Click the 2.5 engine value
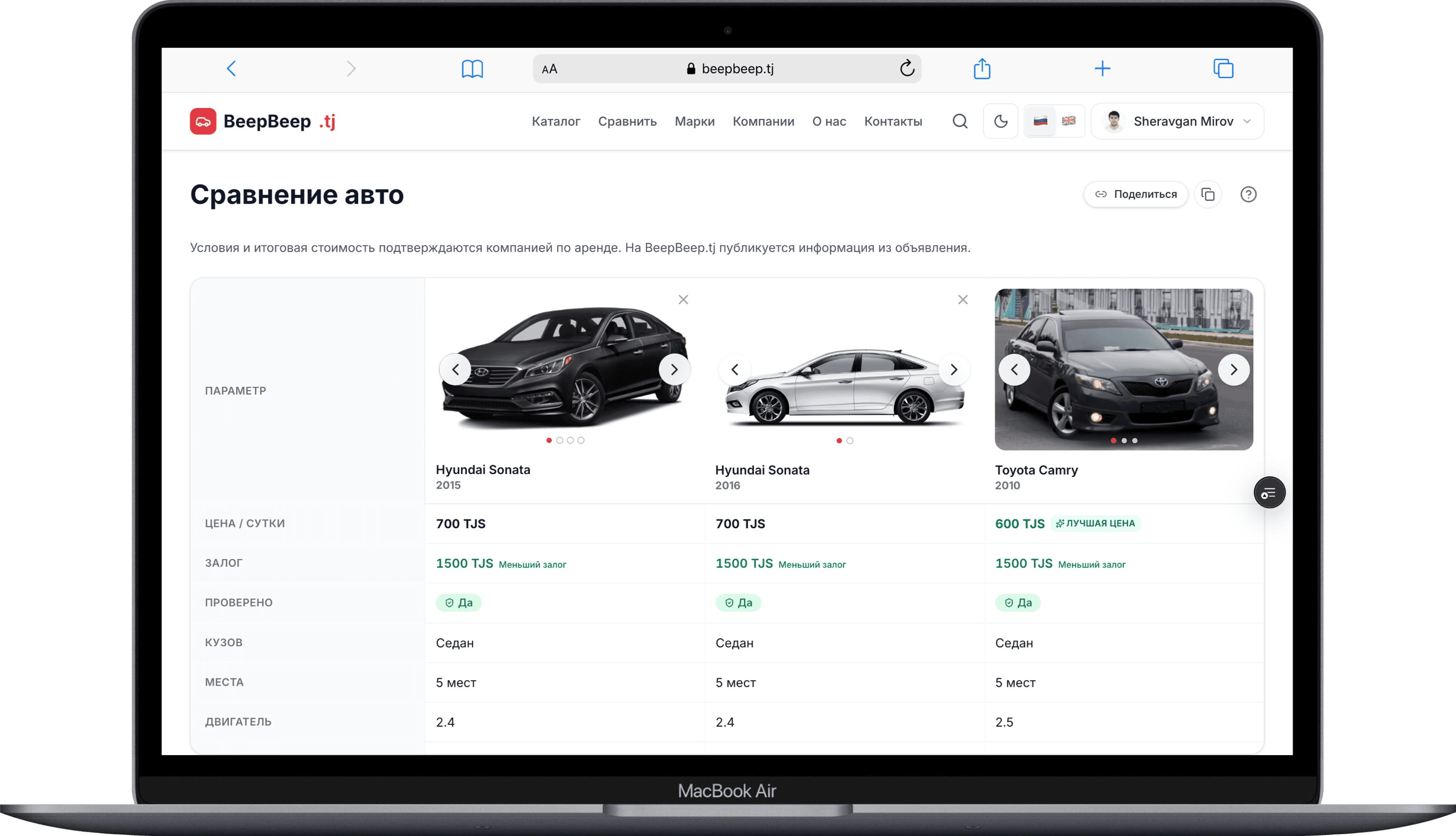The width and height of the screenshot is (1456, 836). pyautogui.click(x=1004, y=722)
